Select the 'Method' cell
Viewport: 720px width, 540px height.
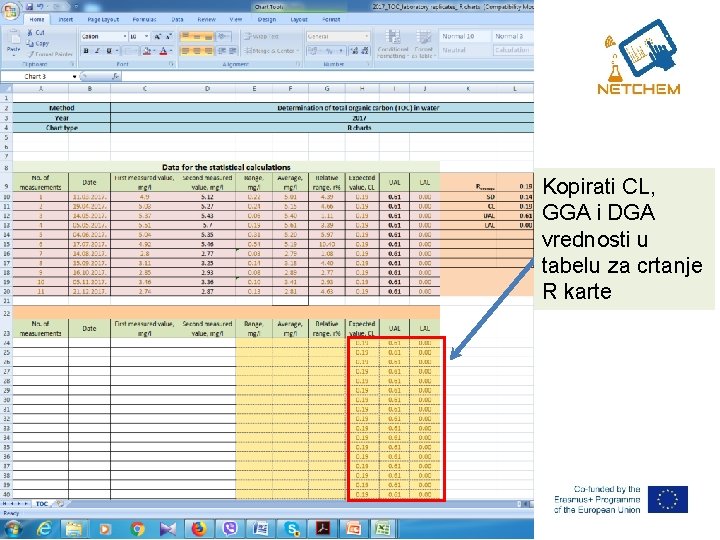coord(62,108)
